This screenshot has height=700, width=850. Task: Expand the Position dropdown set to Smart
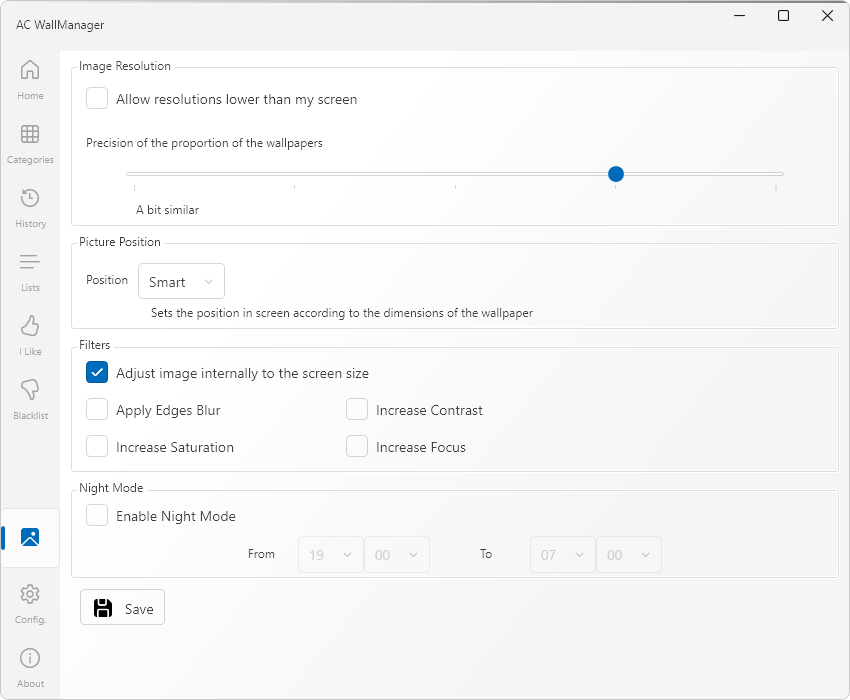pyautogui.click(x=181, y=282)
